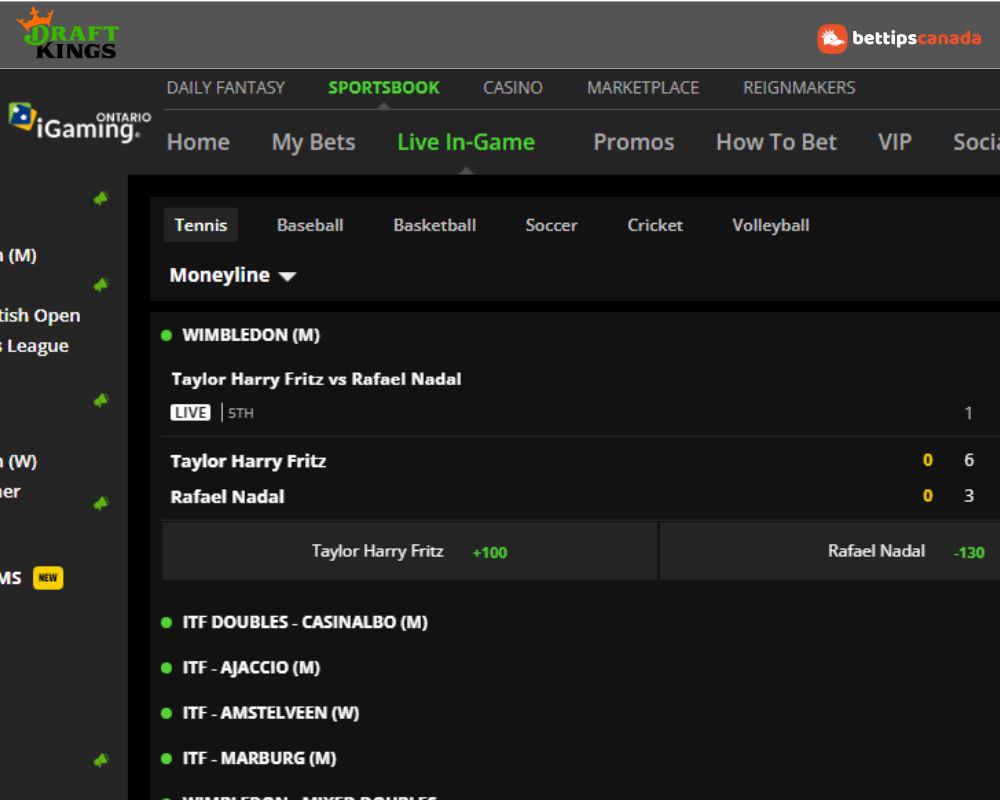Open the VIP page
Viewport: 1000px width, 800px height.
coord(895,142)
